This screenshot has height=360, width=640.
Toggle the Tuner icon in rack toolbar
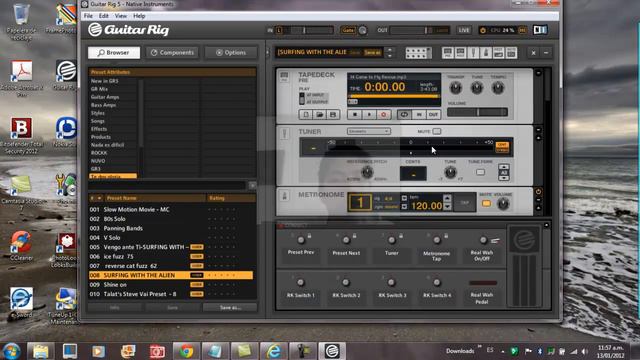point(473,53)
